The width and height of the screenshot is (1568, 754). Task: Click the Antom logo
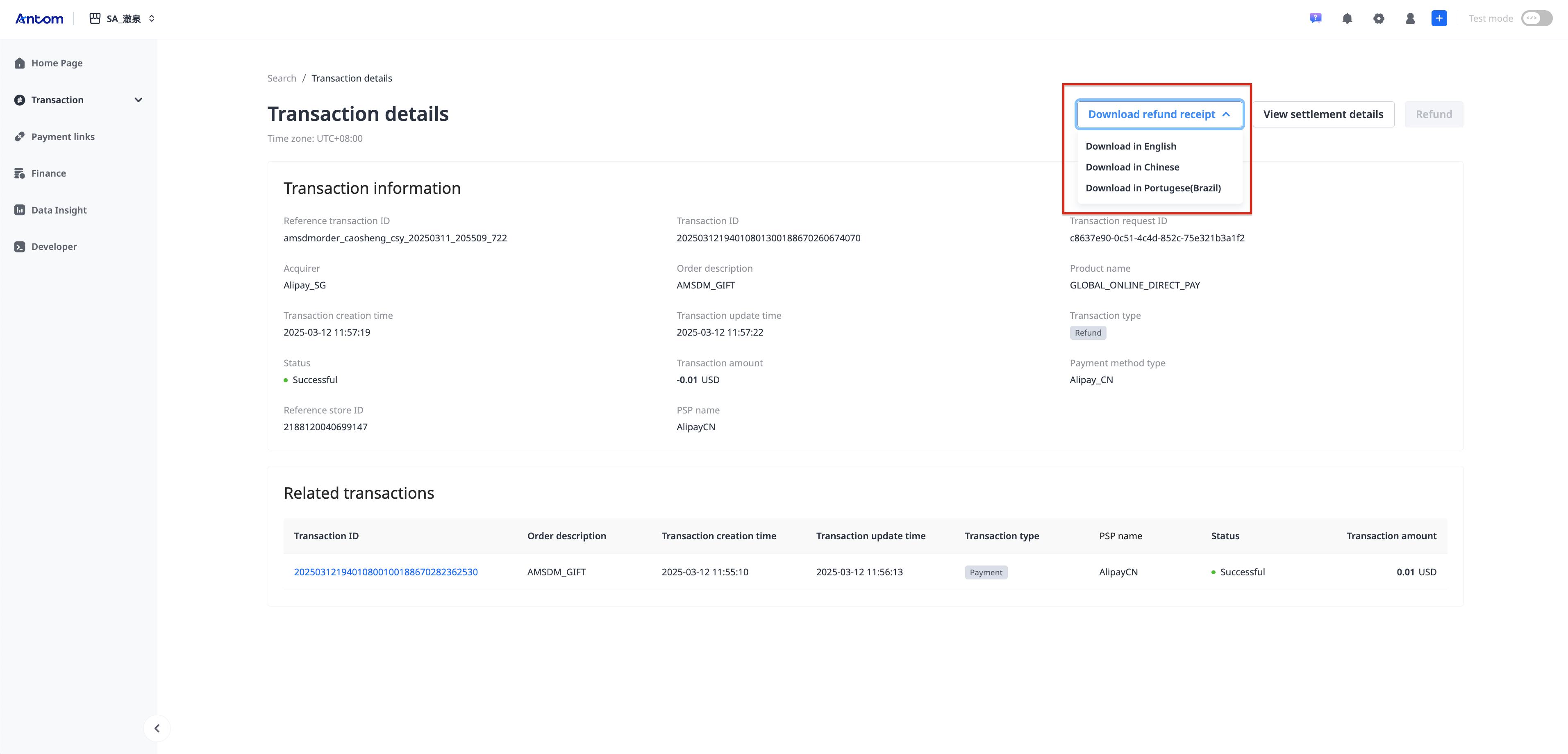(x=39, y=18)
